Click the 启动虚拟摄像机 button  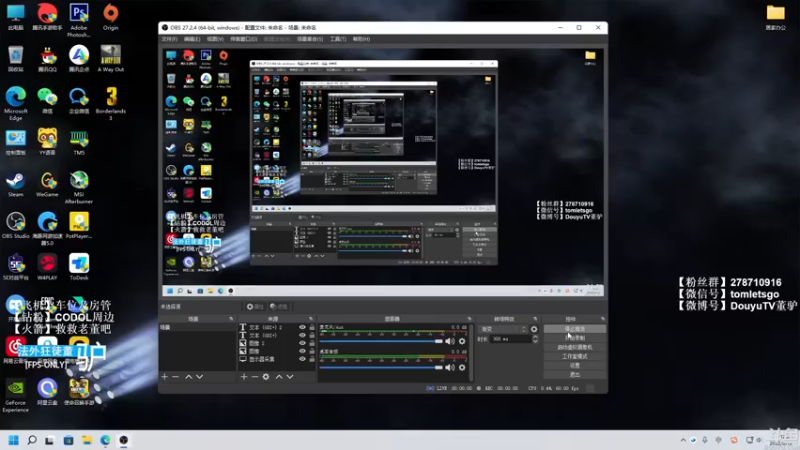574,347
